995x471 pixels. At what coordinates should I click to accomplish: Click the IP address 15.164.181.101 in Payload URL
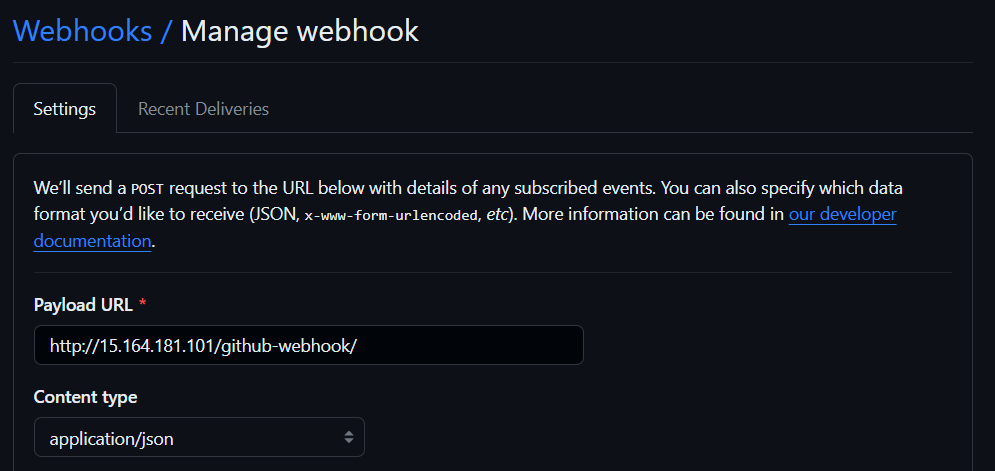click(x=159, y=346)
